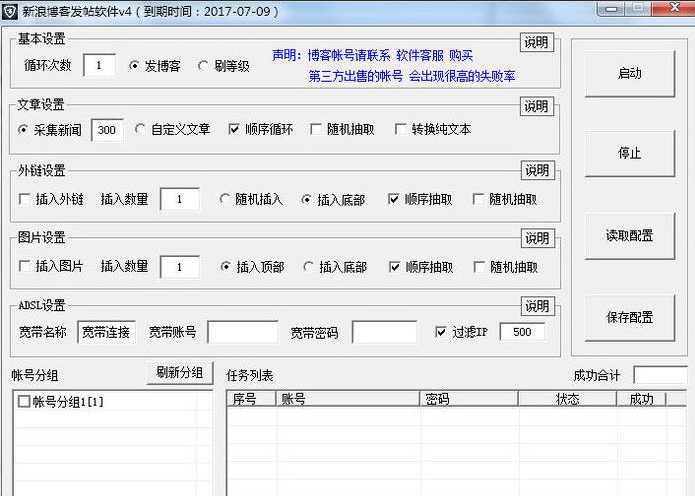Click the 循环次数 input field

point(99,66)
